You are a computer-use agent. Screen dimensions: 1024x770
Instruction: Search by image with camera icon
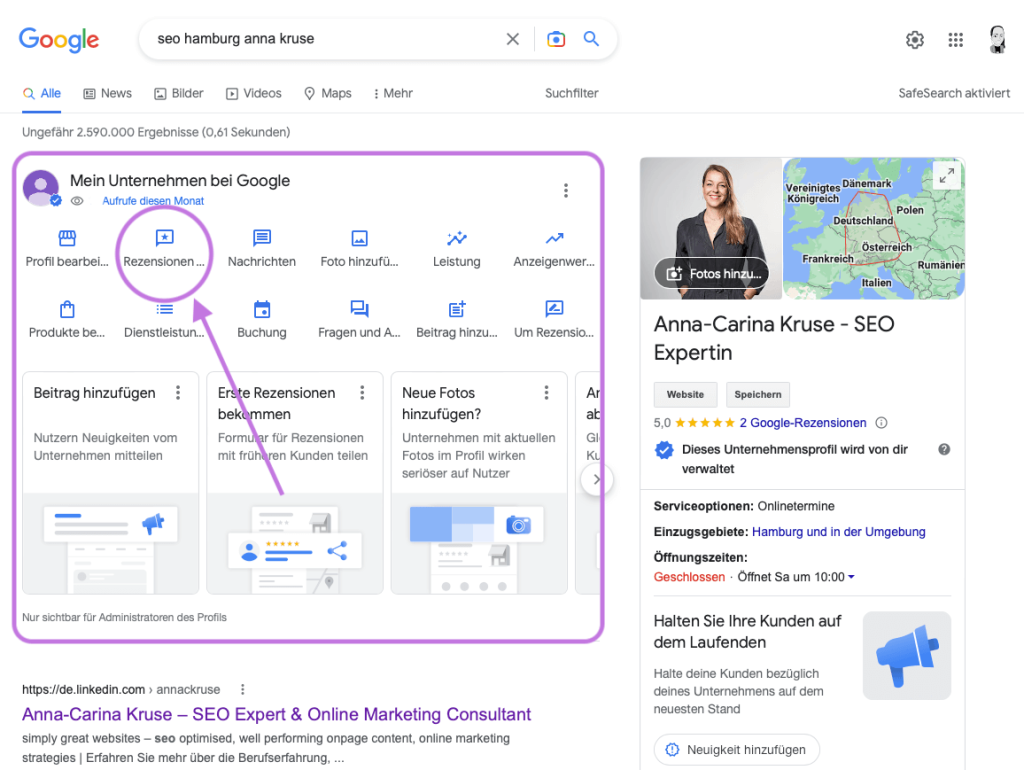(x=556, y=39)
